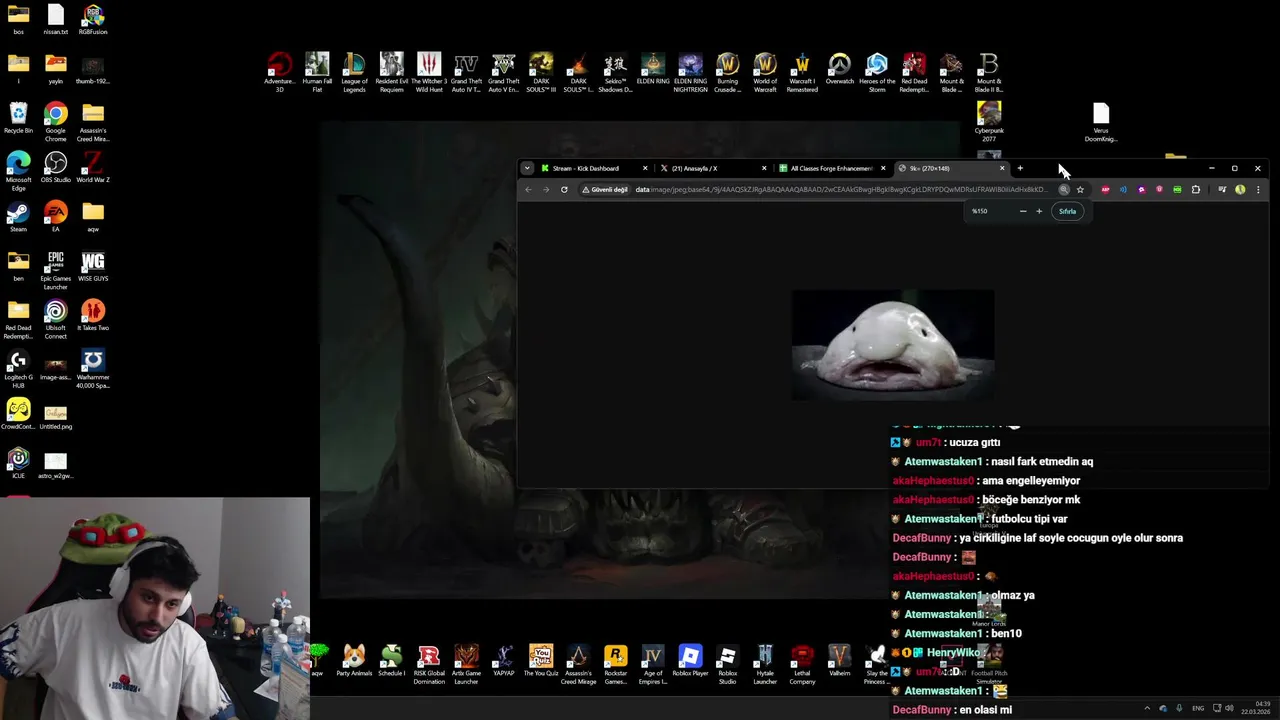
Task: Launch ELDEN RING NIGHTREIGN shortcut
Action: pyautogui.click(x=690, y=73)
